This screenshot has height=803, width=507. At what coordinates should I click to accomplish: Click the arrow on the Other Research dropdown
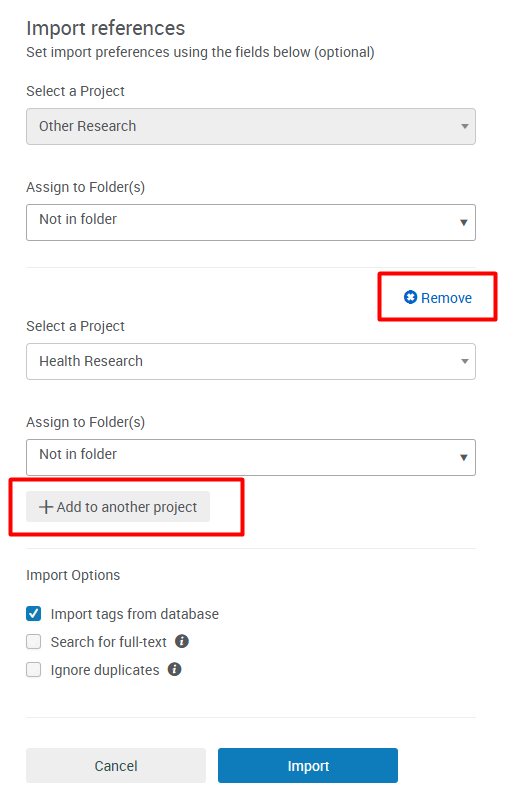coord(464,126)
